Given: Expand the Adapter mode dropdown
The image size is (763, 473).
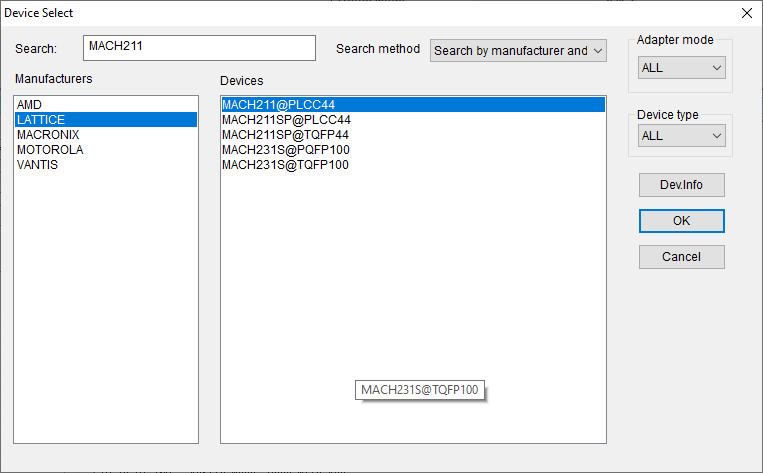Looking at the screenshot, I should 682,68.
